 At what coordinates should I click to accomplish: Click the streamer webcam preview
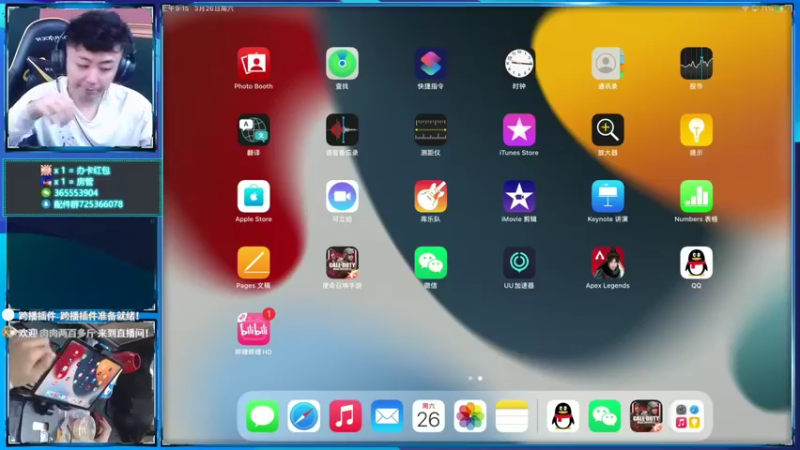[x=81, y=78]
